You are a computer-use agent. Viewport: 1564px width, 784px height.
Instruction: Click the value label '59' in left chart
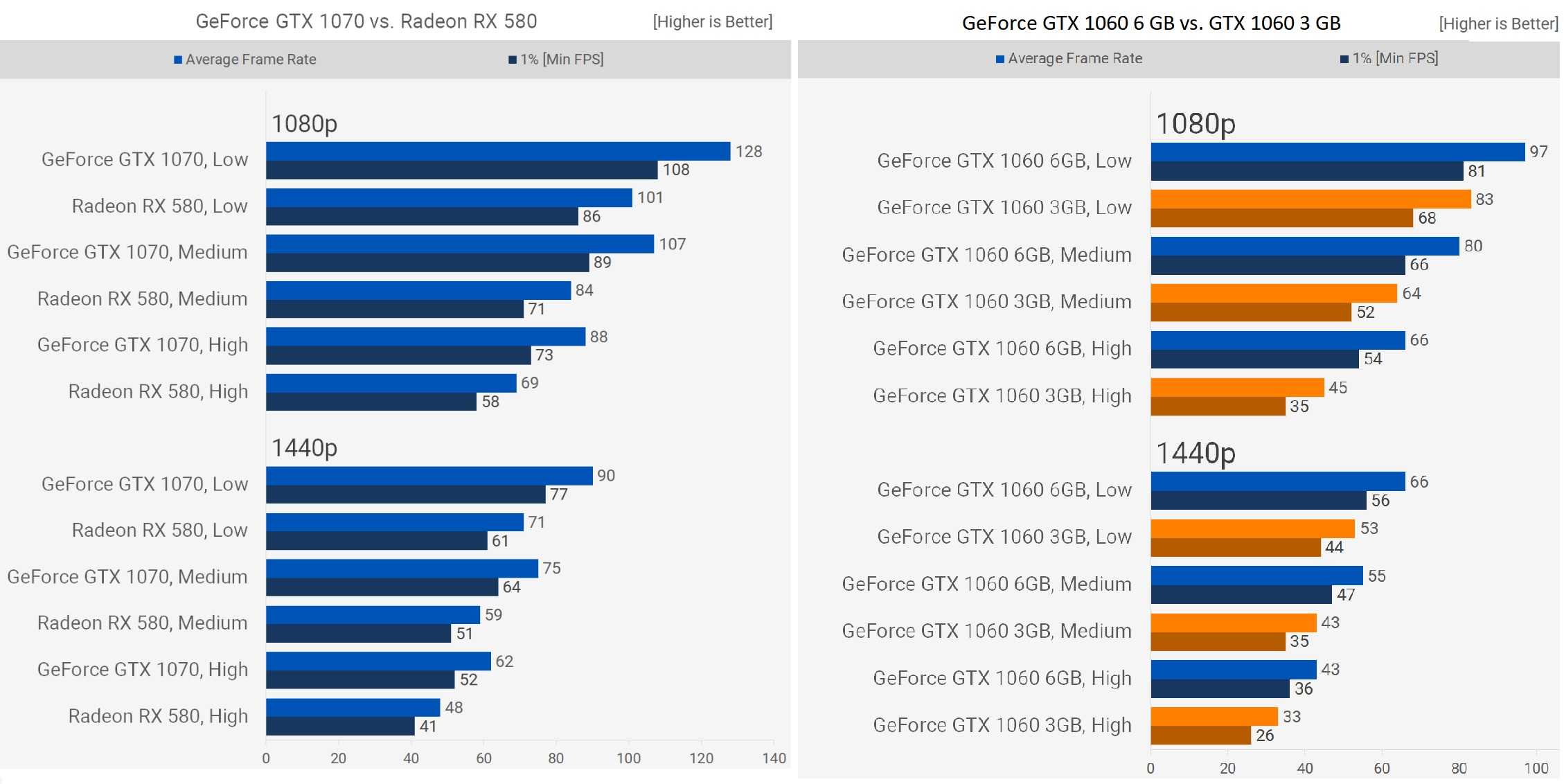click(x=493, y=615)
